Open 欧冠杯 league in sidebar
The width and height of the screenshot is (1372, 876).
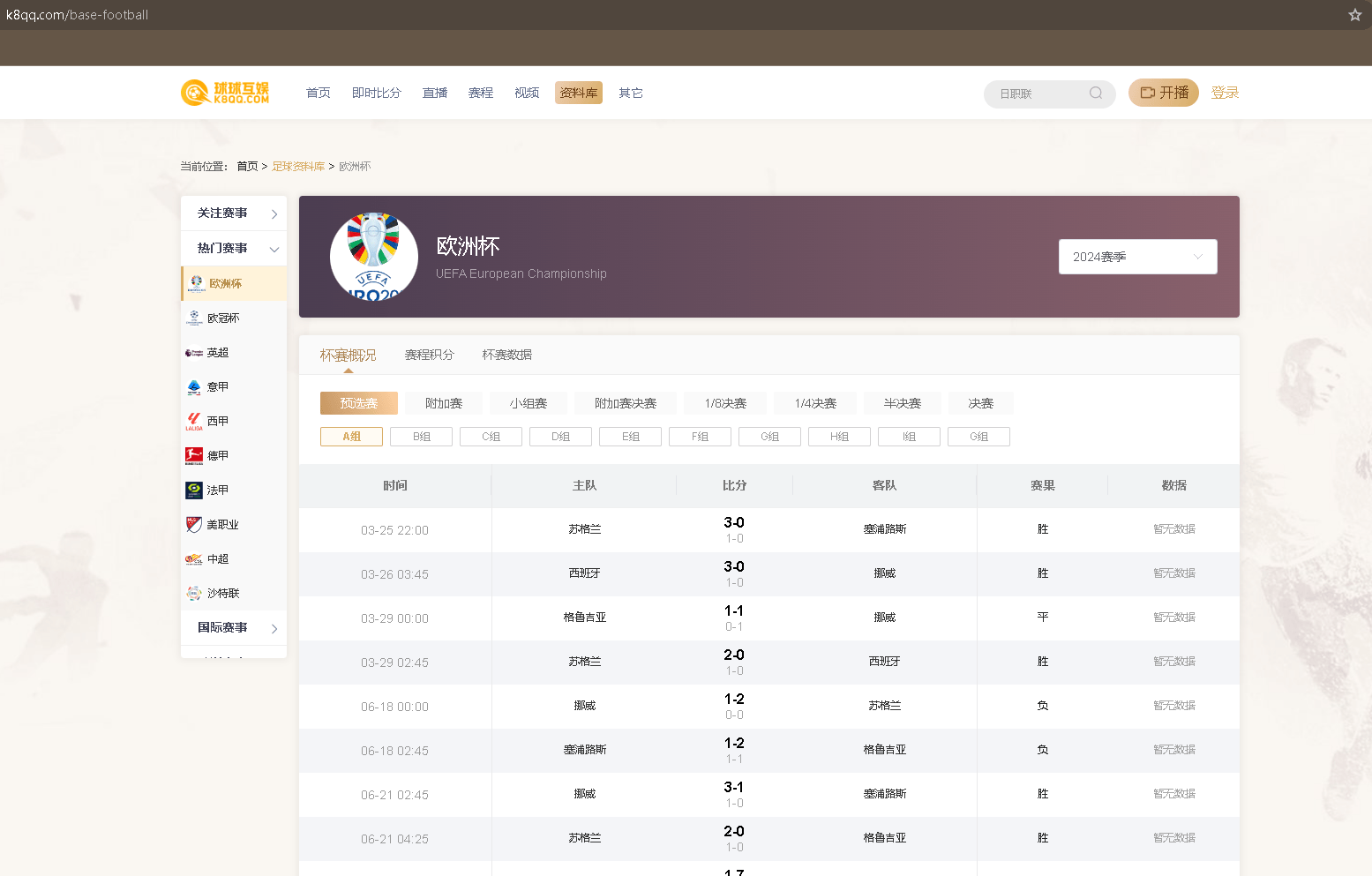222,318
